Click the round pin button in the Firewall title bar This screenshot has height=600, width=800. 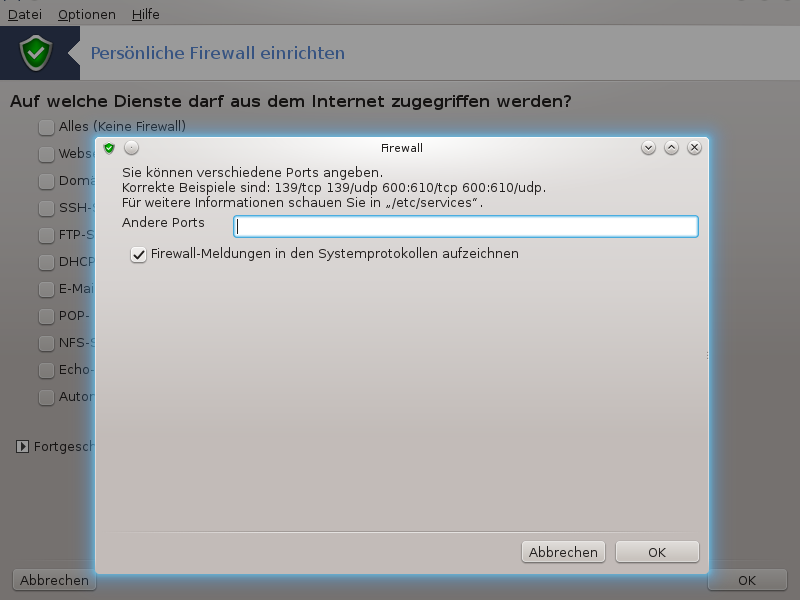[x=131, y=148]
